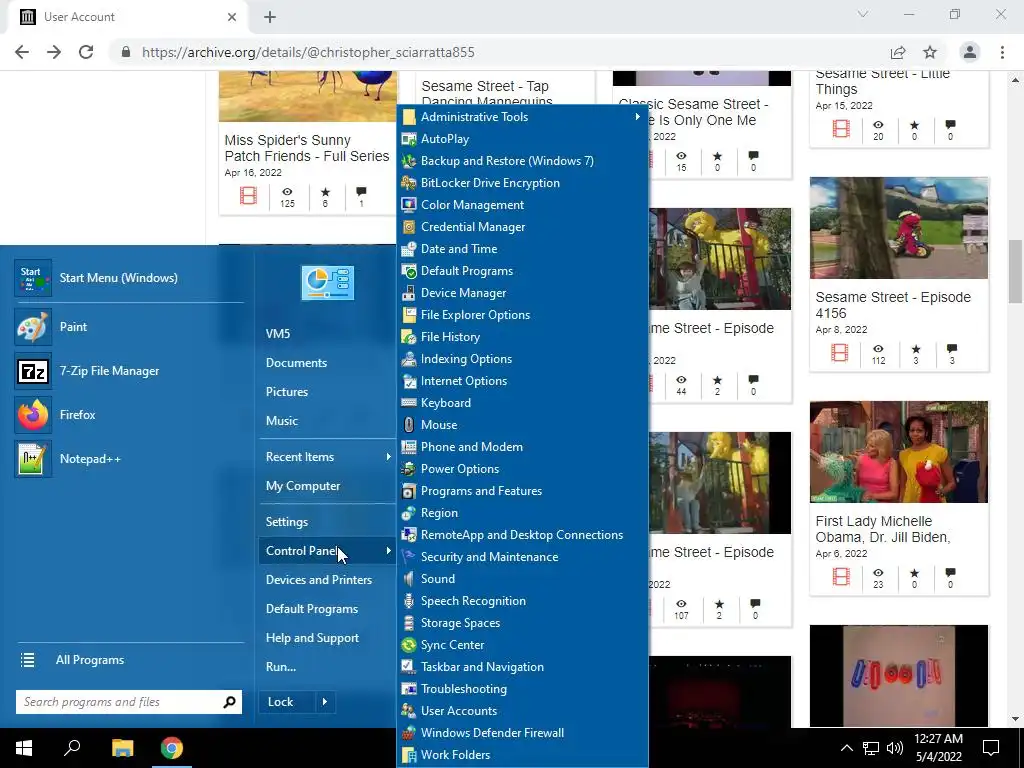Screen dimensions: 1024x768
Task: Open Chrome three-dot menu
Action: tap(1002, 52)
